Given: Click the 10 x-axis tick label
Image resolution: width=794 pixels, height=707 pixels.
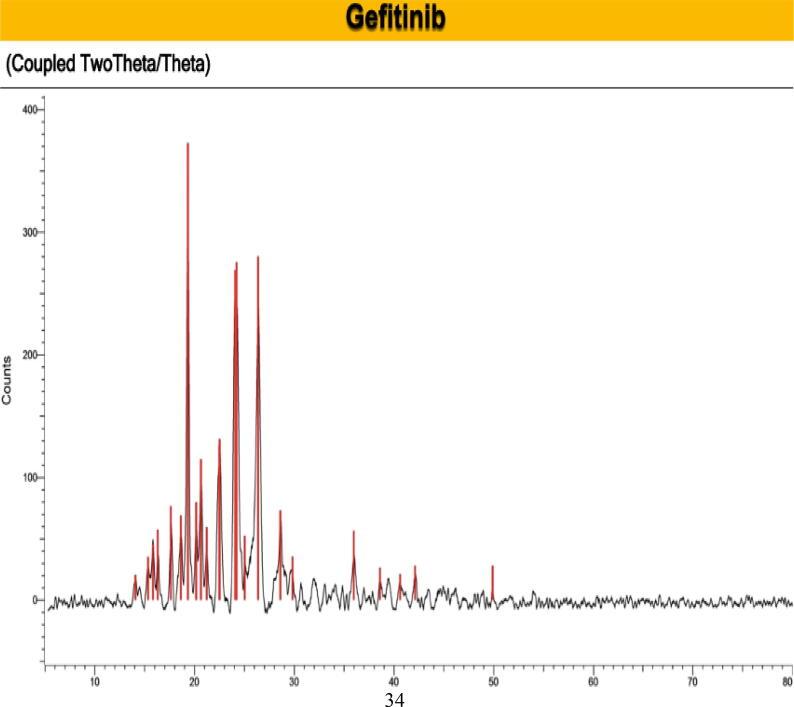Looking at the screenshot, I should (x=95, y=682).
